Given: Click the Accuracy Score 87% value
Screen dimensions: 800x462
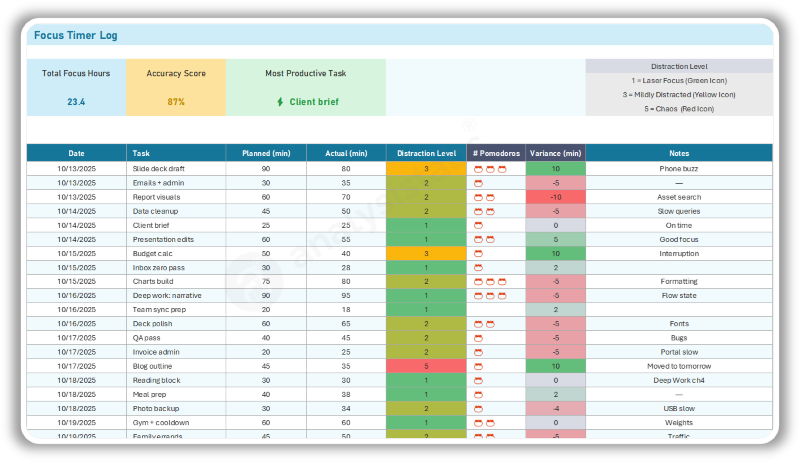Looking at the screenshot, I should (x=175, y=102).
